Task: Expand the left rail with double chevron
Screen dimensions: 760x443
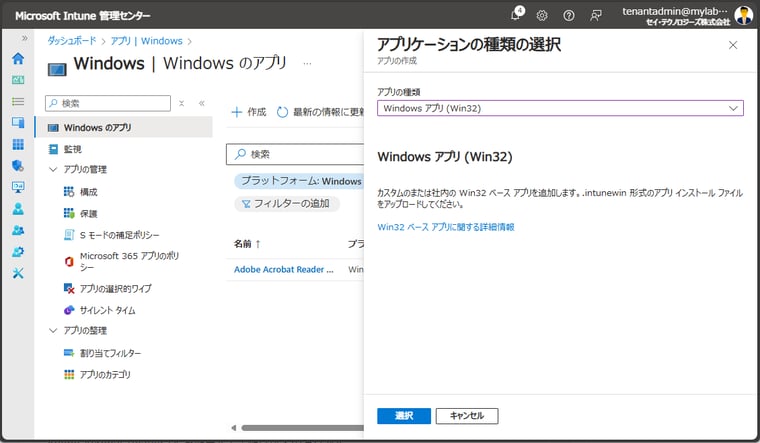Action: 24,38
